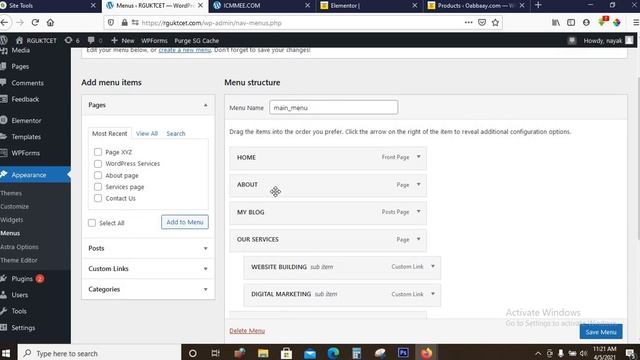Click the create a new menu link
This screenshot has height=360, width=640.
pos(184,50)
